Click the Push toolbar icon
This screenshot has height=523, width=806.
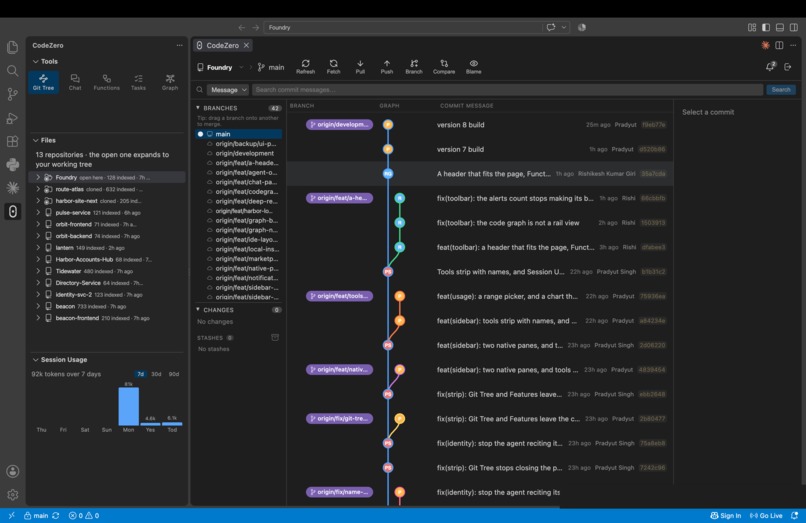[387, 66]
